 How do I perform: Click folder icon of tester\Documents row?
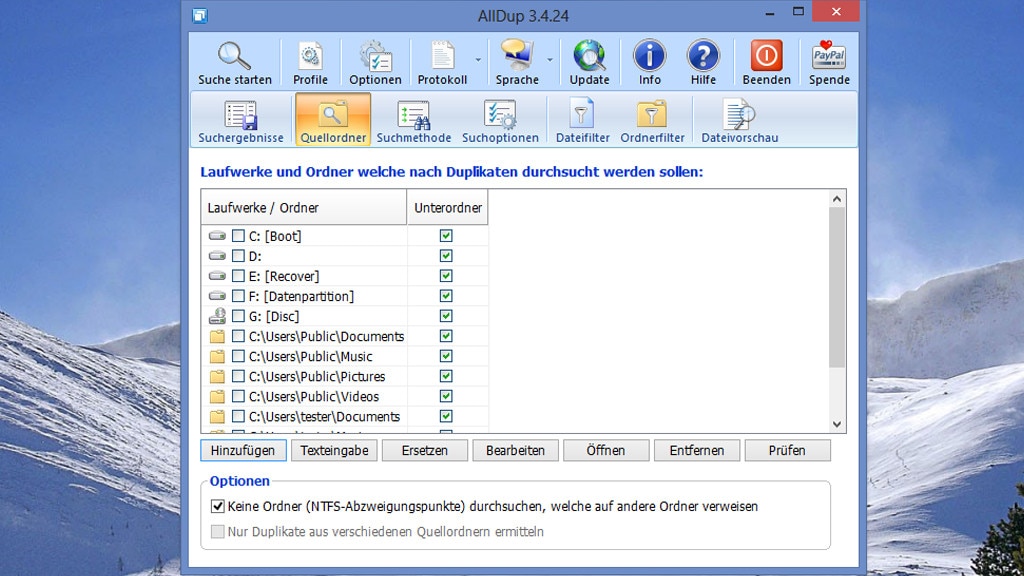click(217, 417)
